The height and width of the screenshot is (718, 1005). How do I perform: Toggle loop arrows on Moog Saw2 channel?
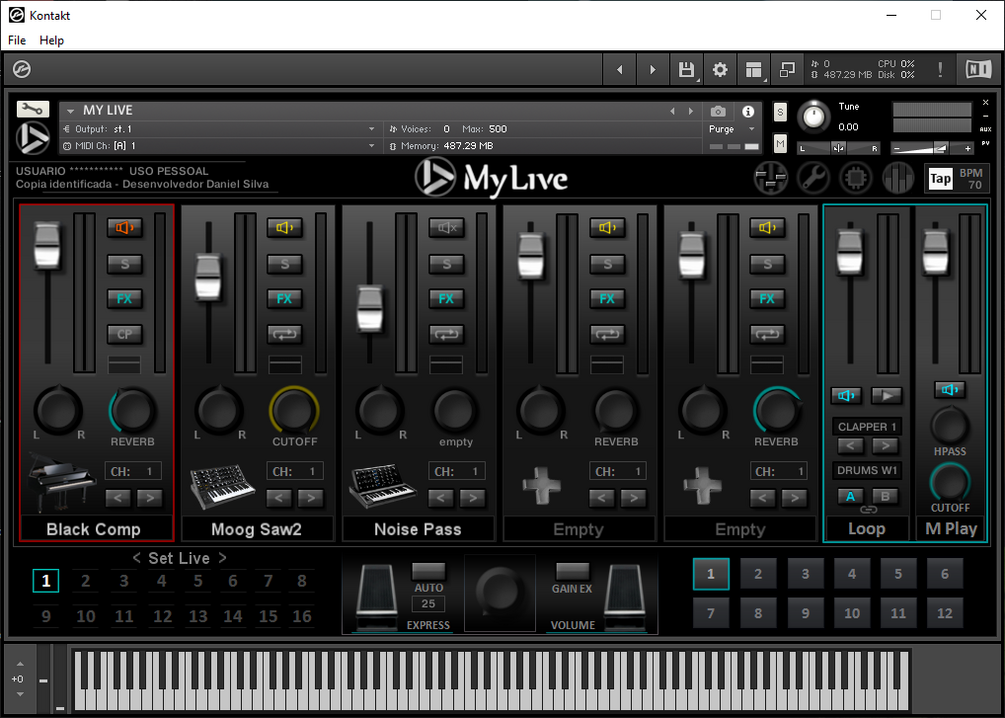pyautogui.click(x=285, y=334)
